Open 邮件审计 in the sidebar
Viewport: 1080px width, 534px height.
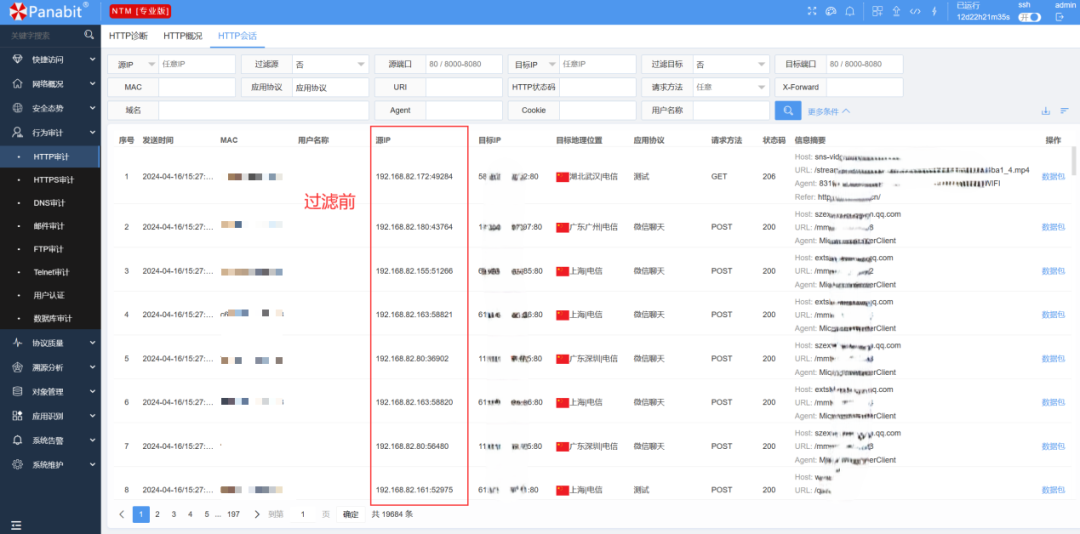tap(50, 226)
